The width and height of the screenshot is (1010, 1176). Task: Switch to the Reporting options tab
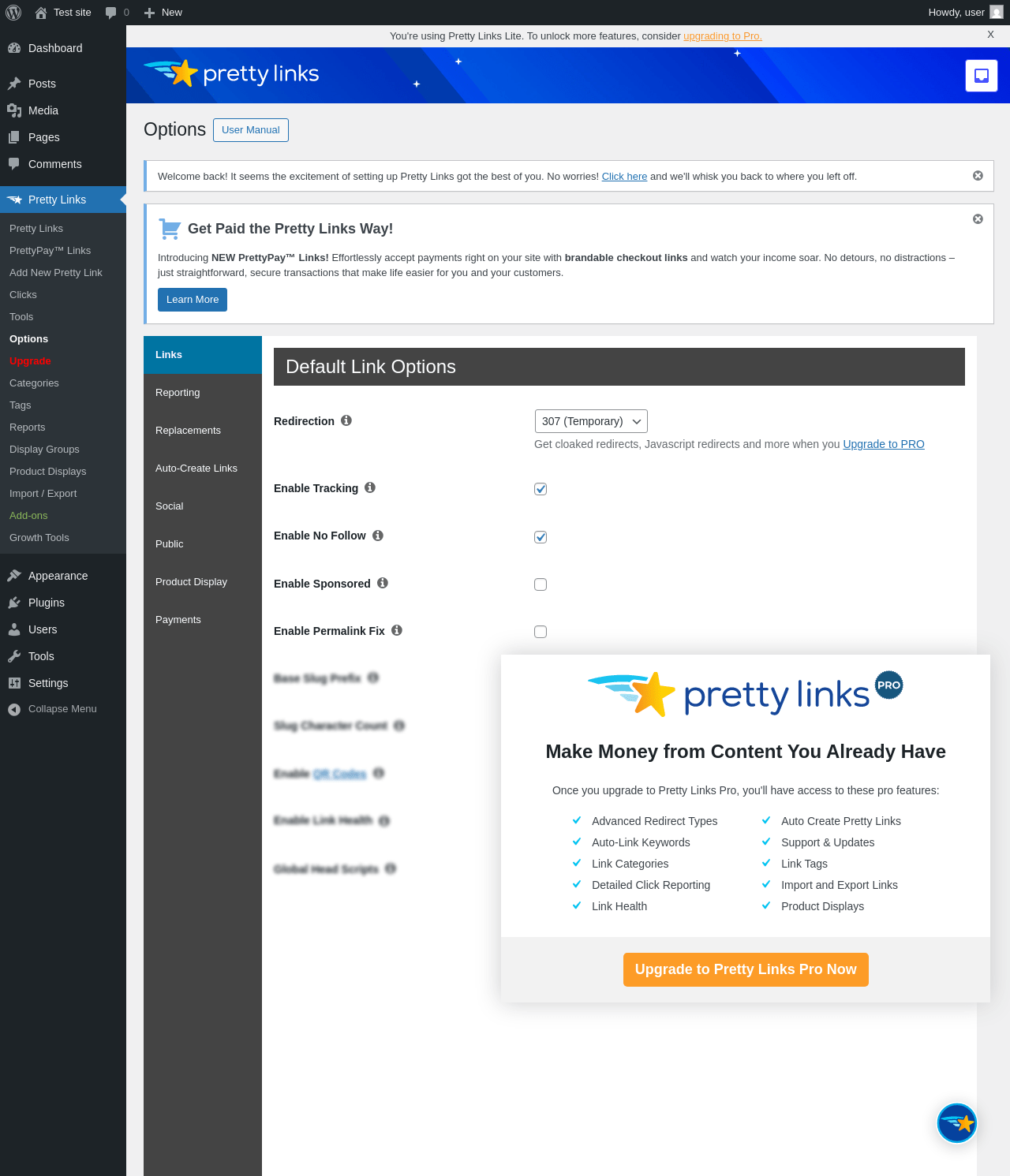[x=203, y=393]
